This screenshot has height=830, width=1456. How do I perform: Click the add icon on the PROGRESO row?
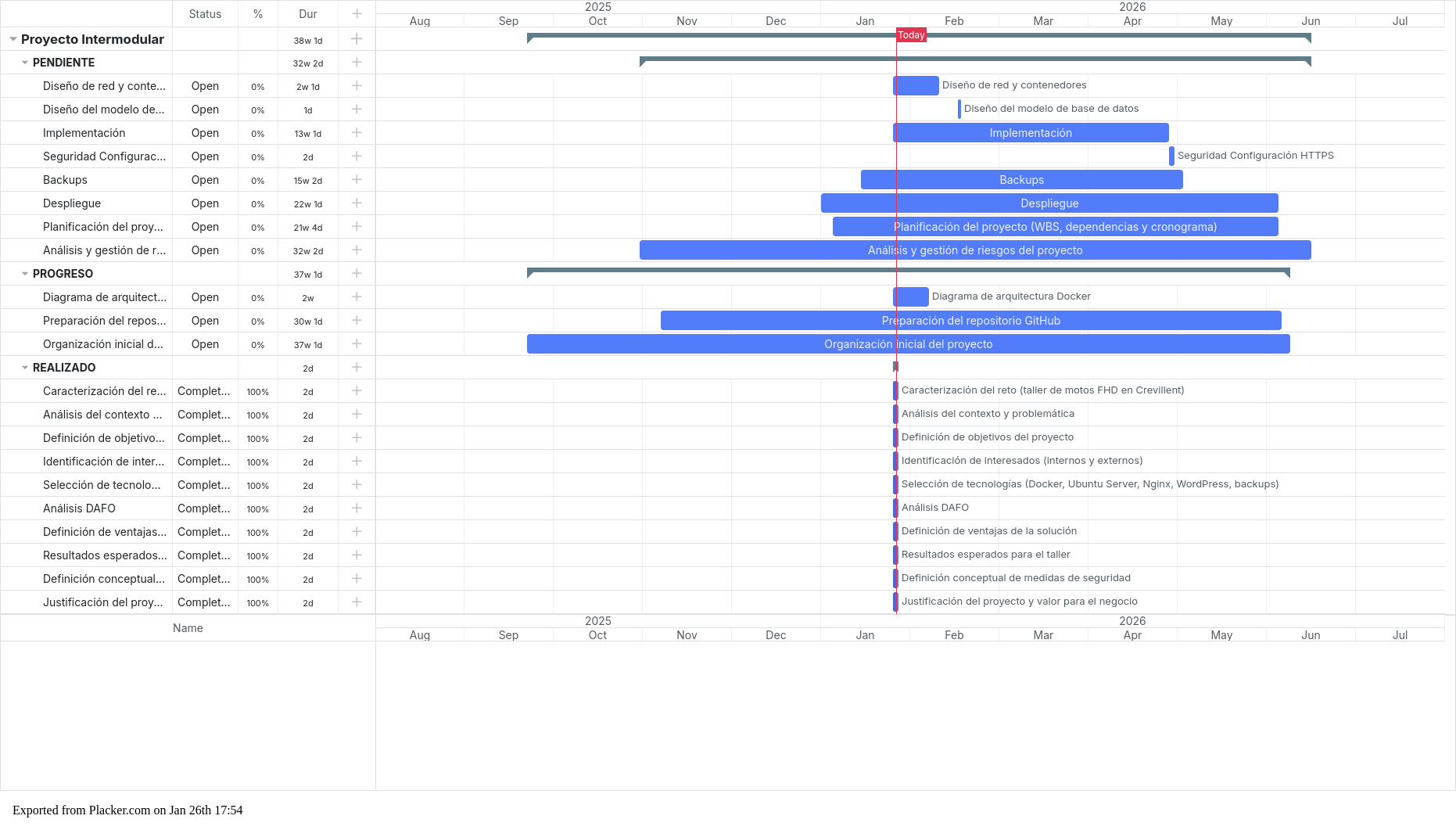click(x=357, y=274)
